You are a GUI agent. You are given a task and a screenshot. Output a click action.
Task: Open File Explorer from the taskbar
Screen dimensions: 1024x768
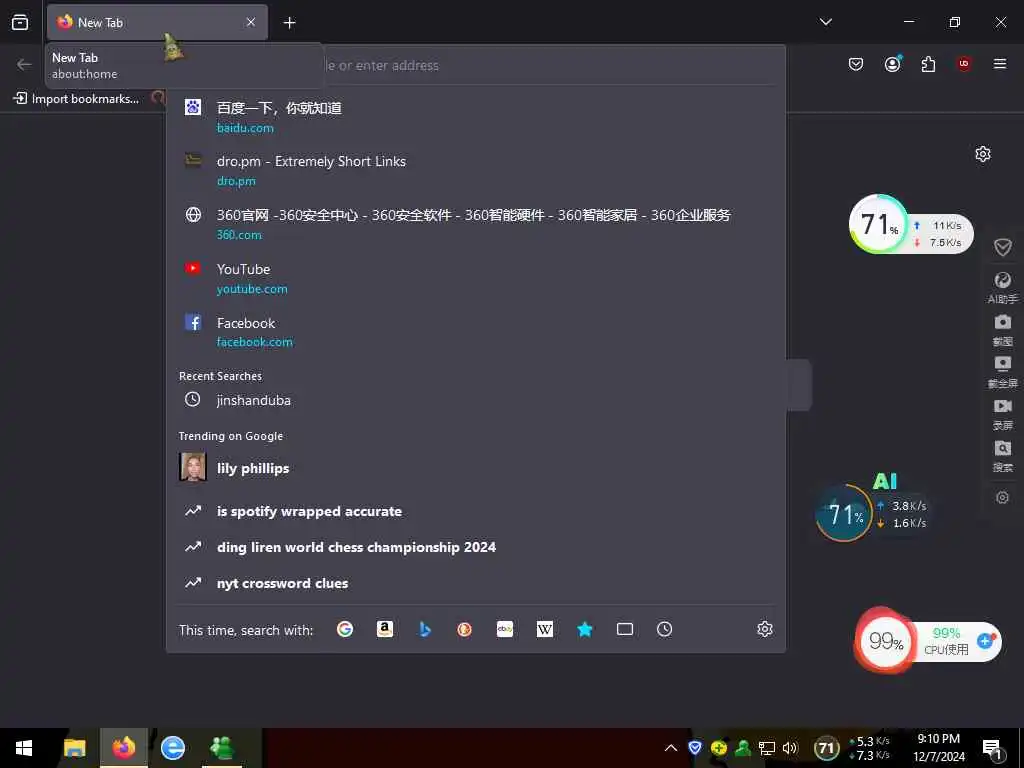(74, 748)
